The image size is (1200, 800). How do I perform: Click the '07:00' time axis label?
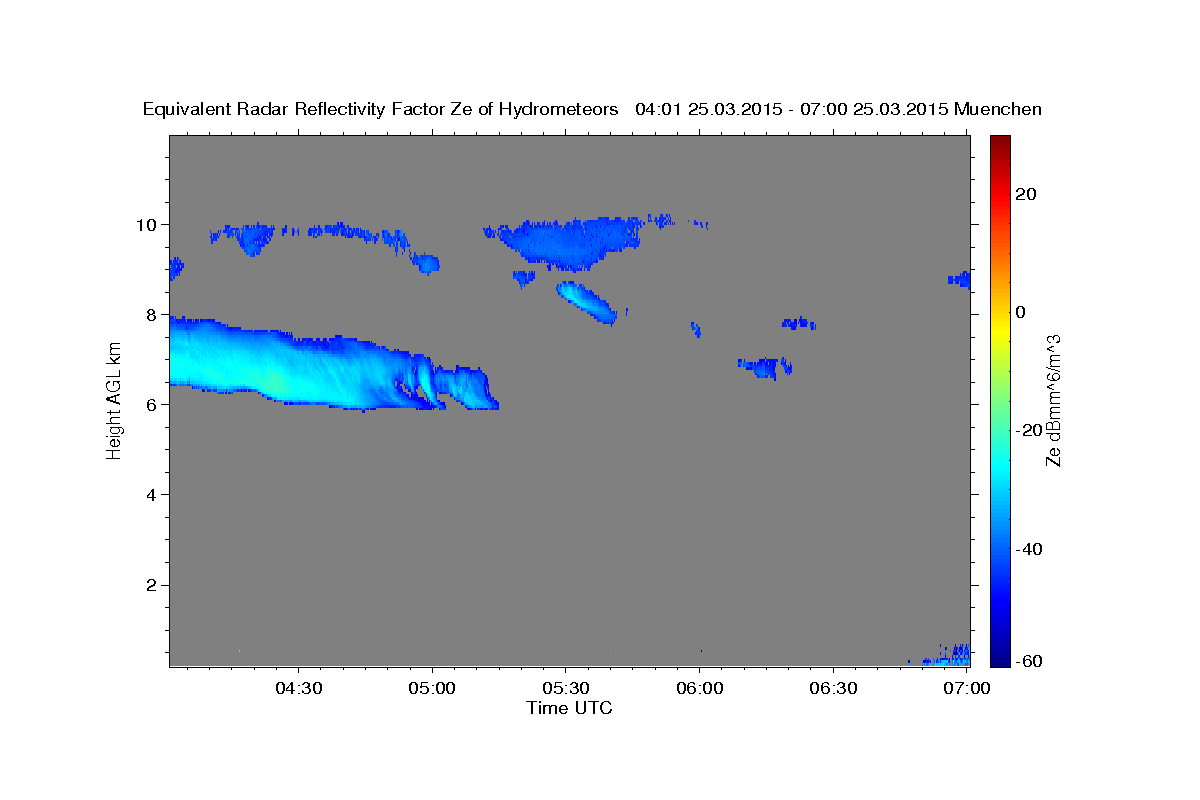point(967,688)
